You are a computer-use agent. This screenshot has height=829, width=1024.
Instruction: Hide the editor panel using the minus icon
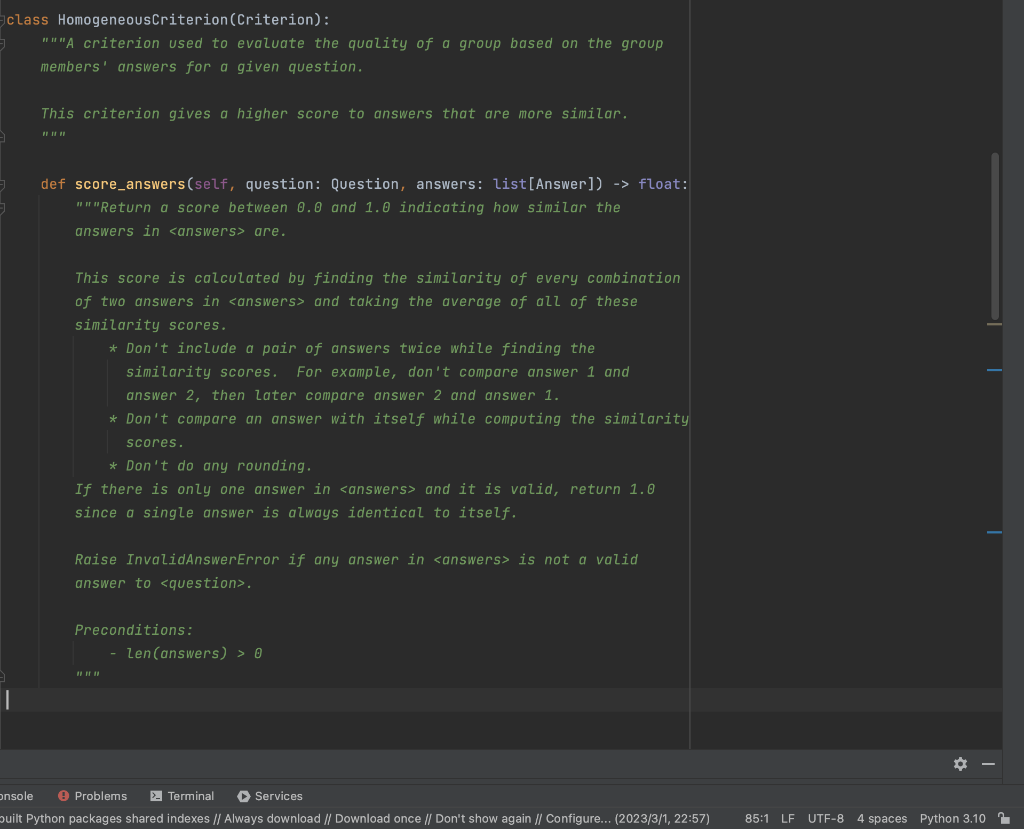[988, 763]
